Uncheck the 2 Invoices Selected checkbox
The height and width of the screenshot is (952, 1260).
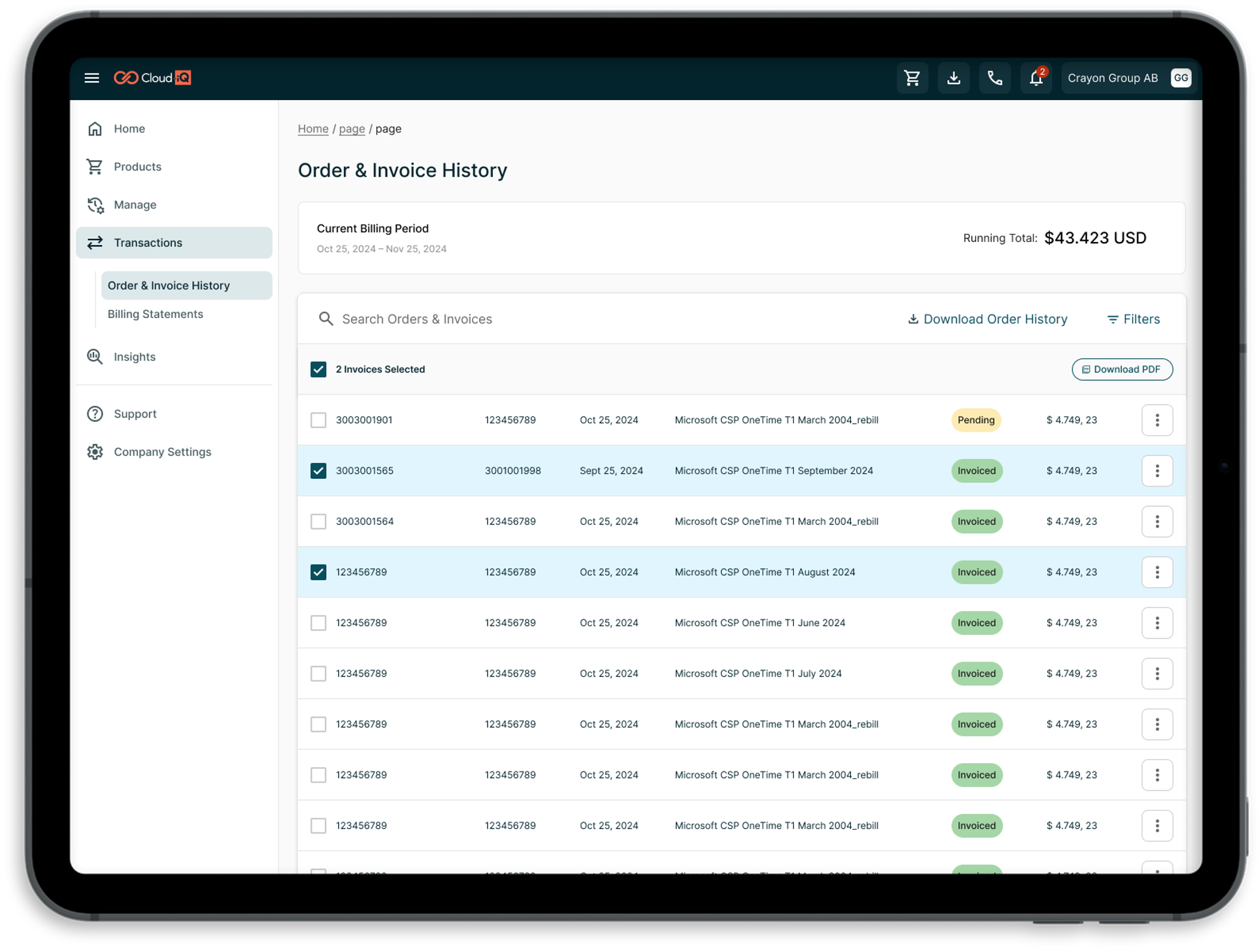click(x=319, y=369)
